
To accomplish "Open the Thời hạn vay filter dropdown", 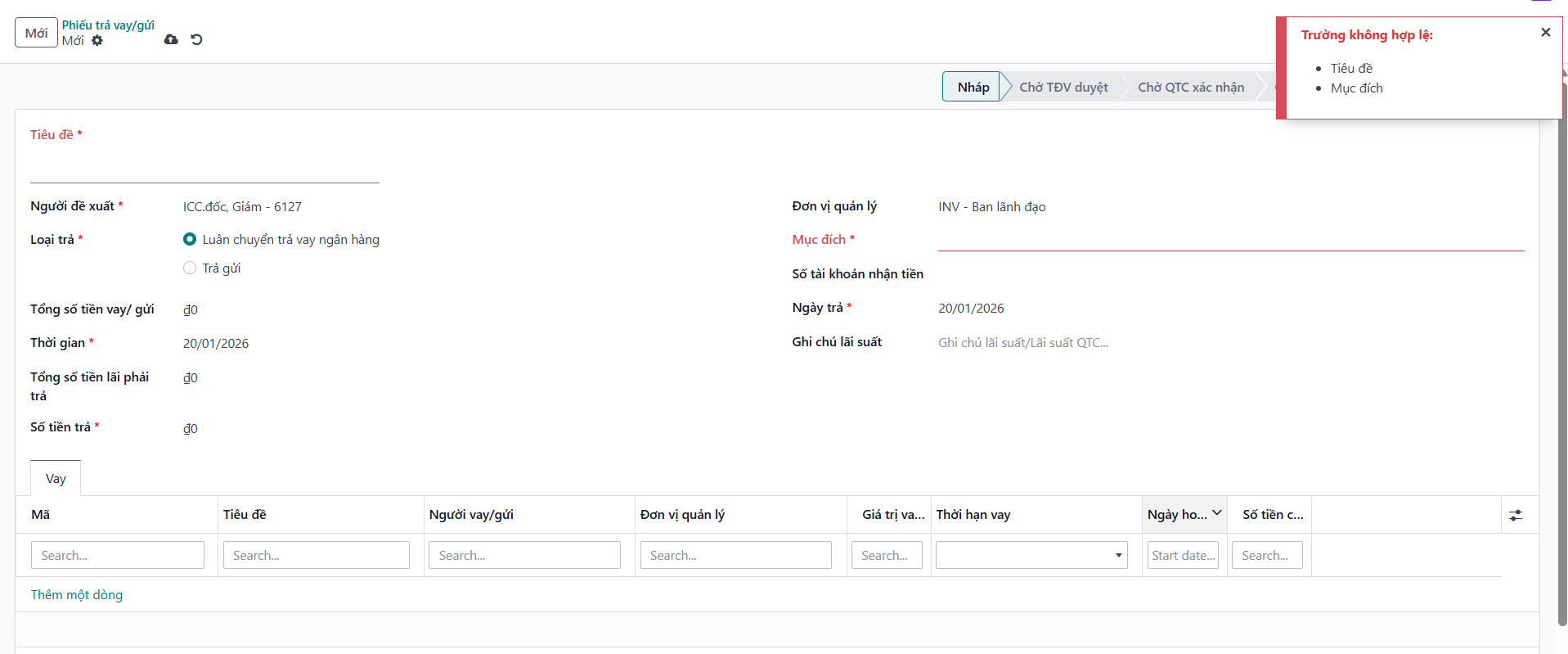I will (x=1031, y=555).
